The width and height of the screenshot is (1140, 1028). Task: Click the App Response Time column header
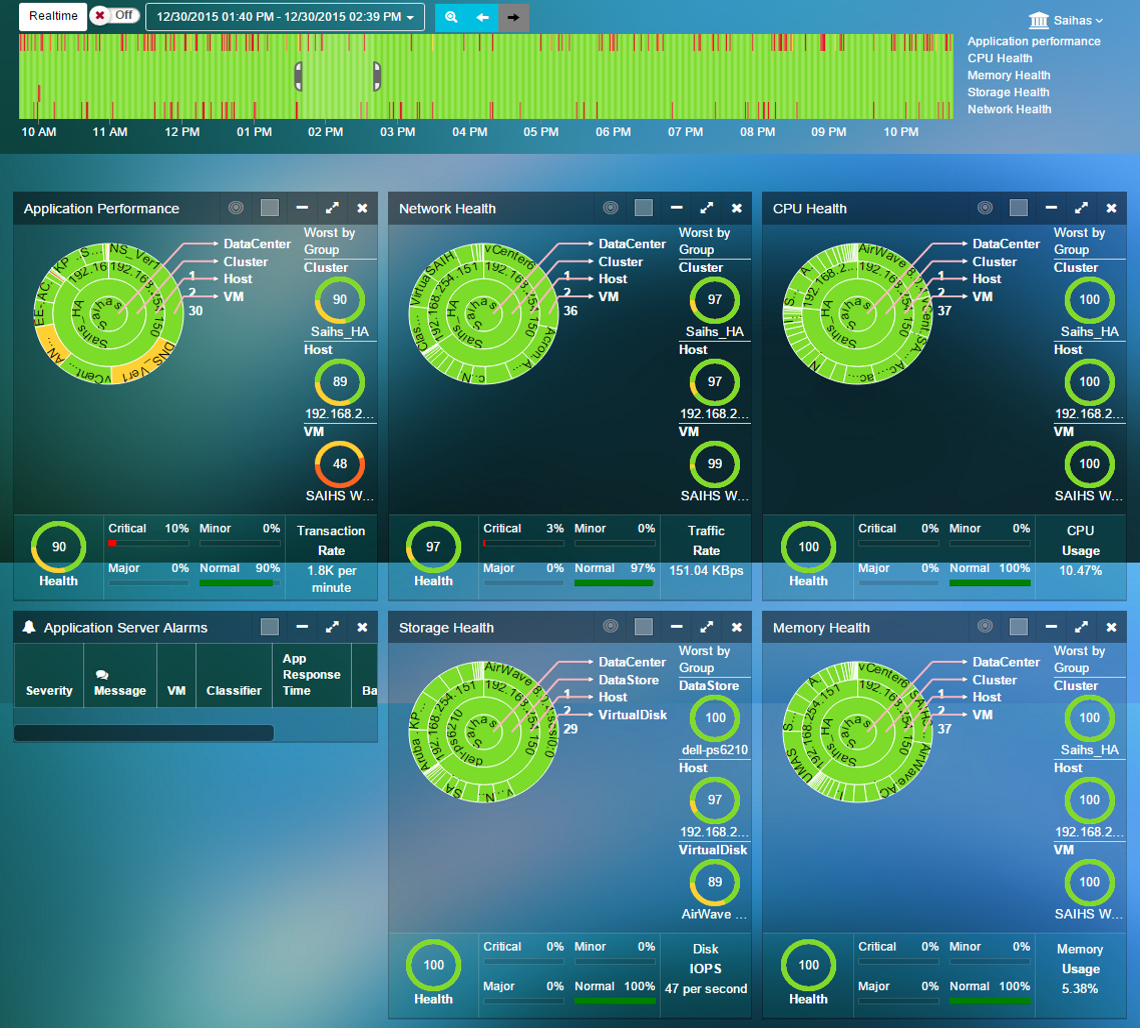311,675
